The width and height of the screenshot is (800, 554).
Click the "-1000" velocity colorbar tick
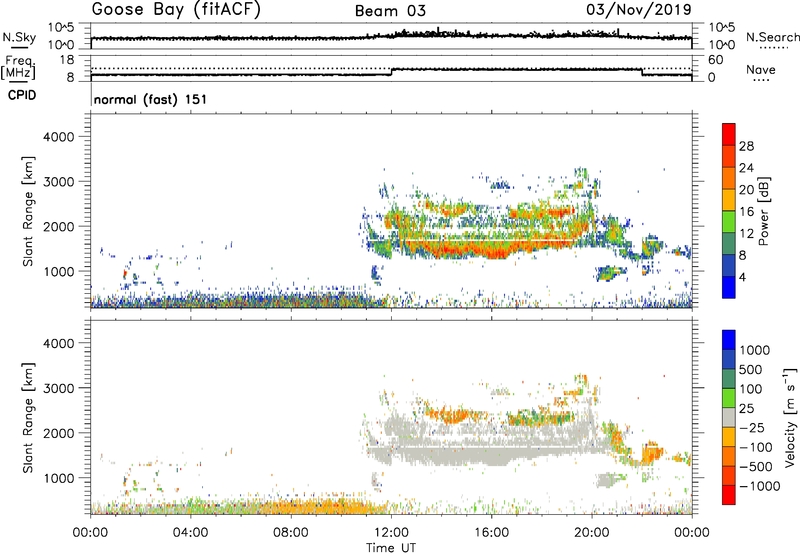pos(760,486)
